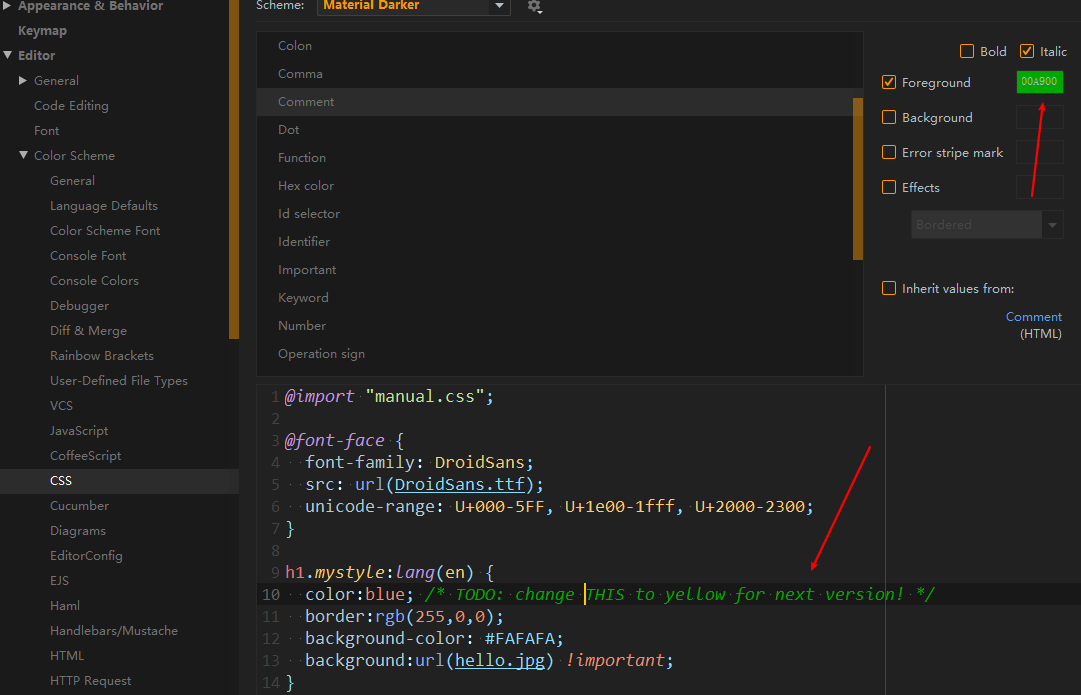Follow the Comment (HTML) inheritance link
Viewport: 1081px width, 695px height.
pos(1033,316)
